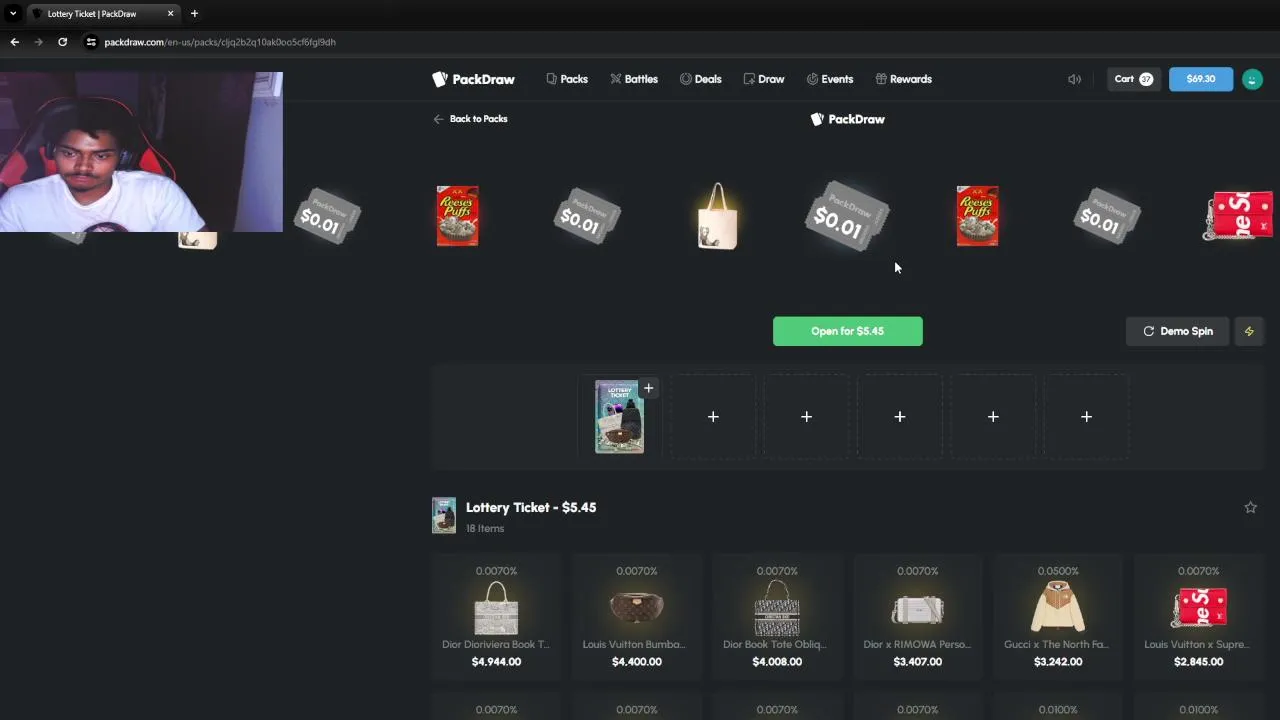
Task: Favorite the Lottery Ticket pack with star
Action: click(x=1250, y=508)
